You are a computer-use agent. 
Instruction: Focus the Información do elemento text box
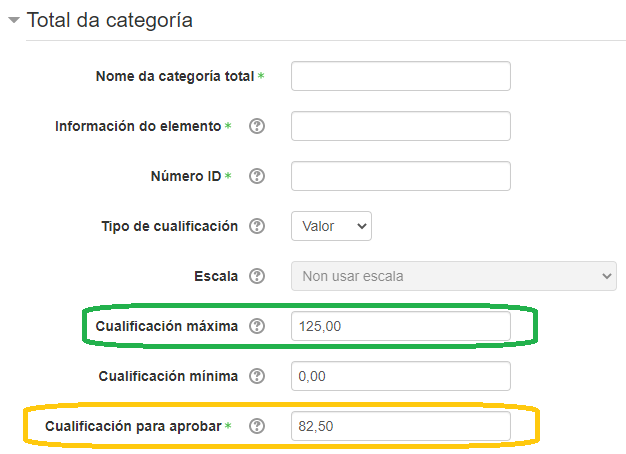click(x=400, y=126)
